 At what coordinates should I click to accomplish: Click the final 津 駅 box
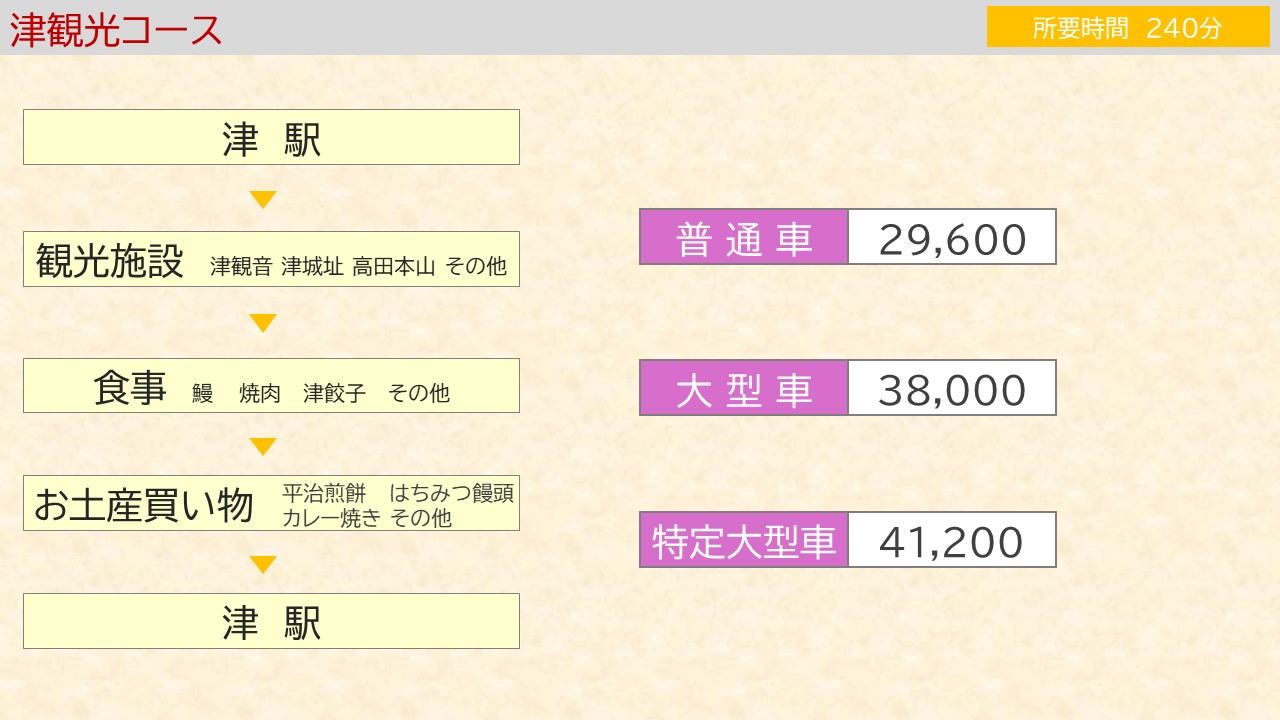(x=271, y=621)
